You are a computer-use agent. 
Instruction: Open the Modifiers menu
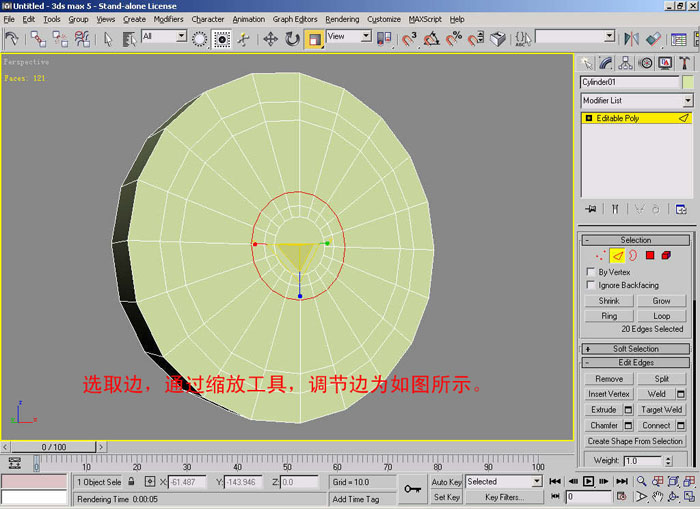[x=168, y=19]
